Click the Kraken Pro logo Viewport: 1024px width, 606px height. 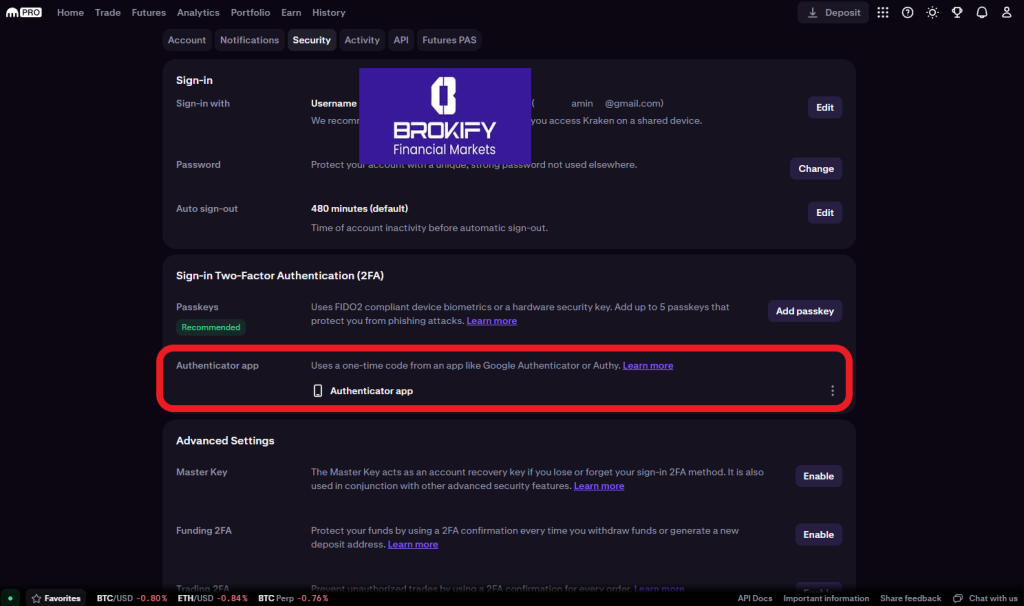[24, 12]
